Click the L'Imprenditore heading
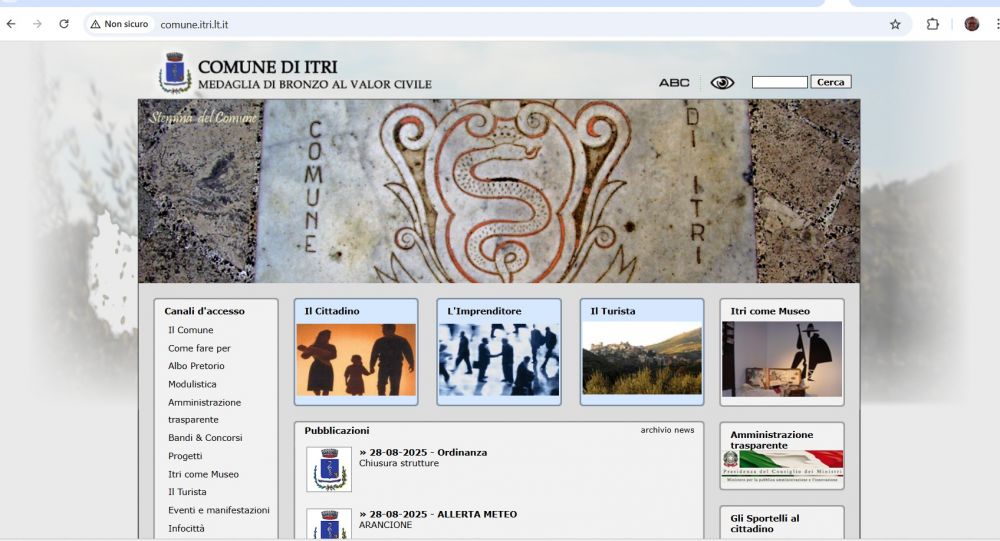This screenshot has width=1000, height=541. click(x=484, y=311)
